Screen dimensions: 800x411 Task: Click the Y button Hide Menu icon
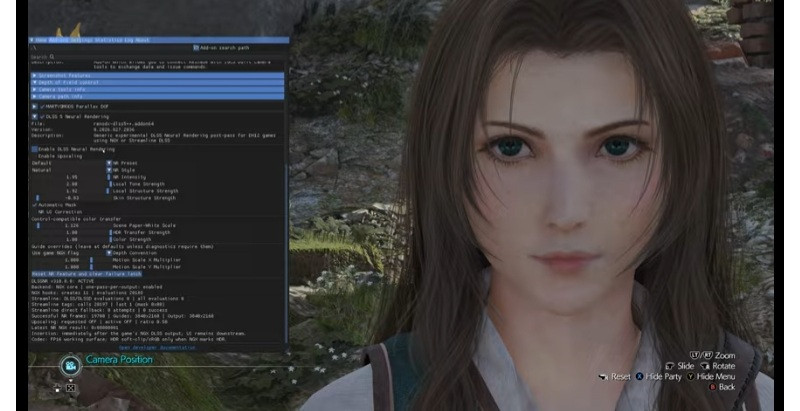(x=691, y=376)
